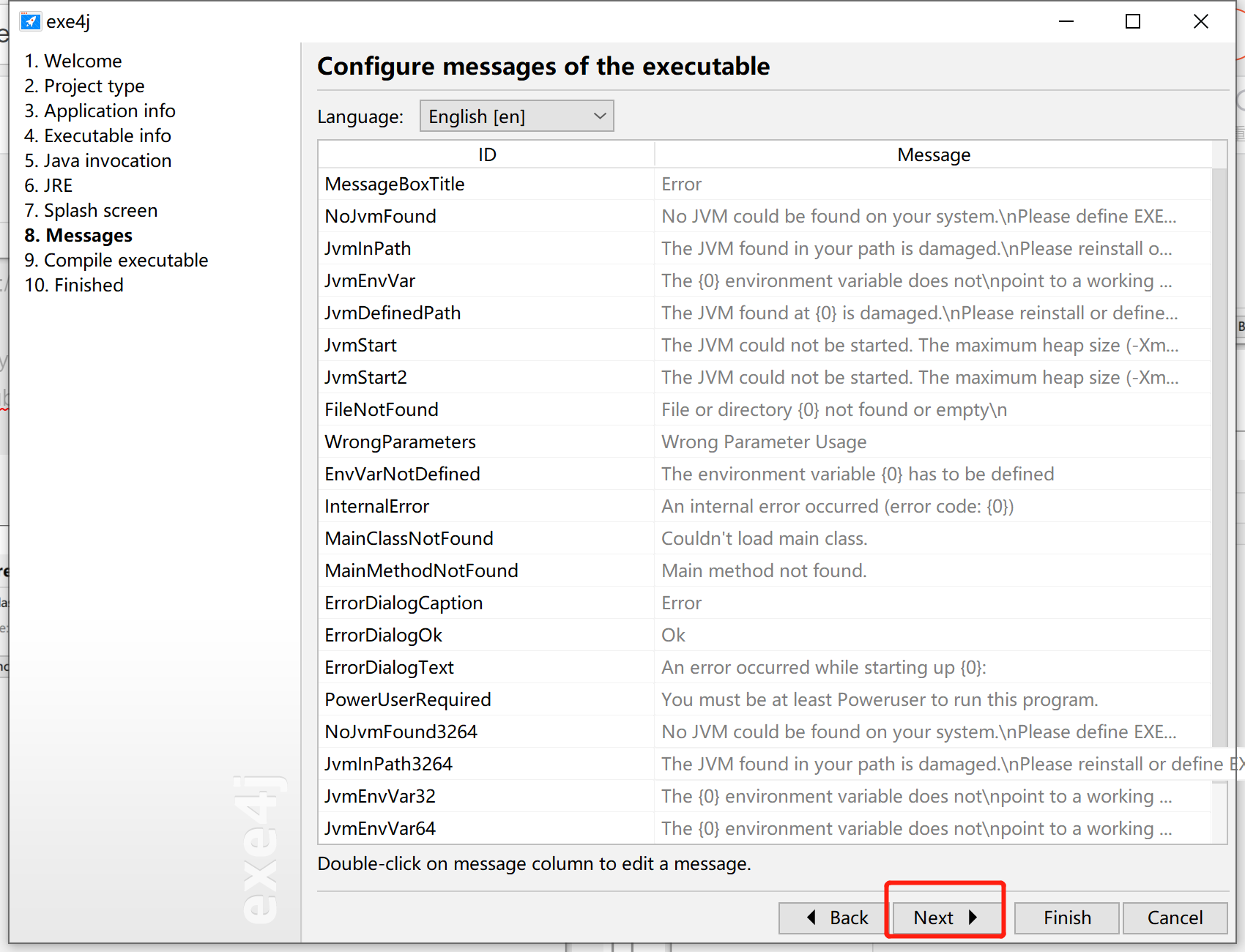Select the JvmEnvVar64 ID cell

point(486,828)
